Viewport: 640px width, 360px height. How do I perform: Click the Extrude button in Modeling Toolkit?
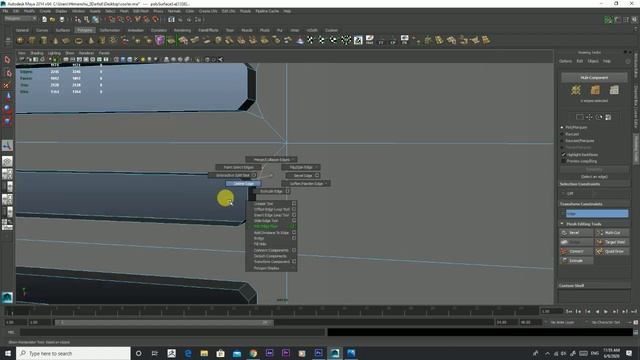pyautogui.click(x=576, y=260)
